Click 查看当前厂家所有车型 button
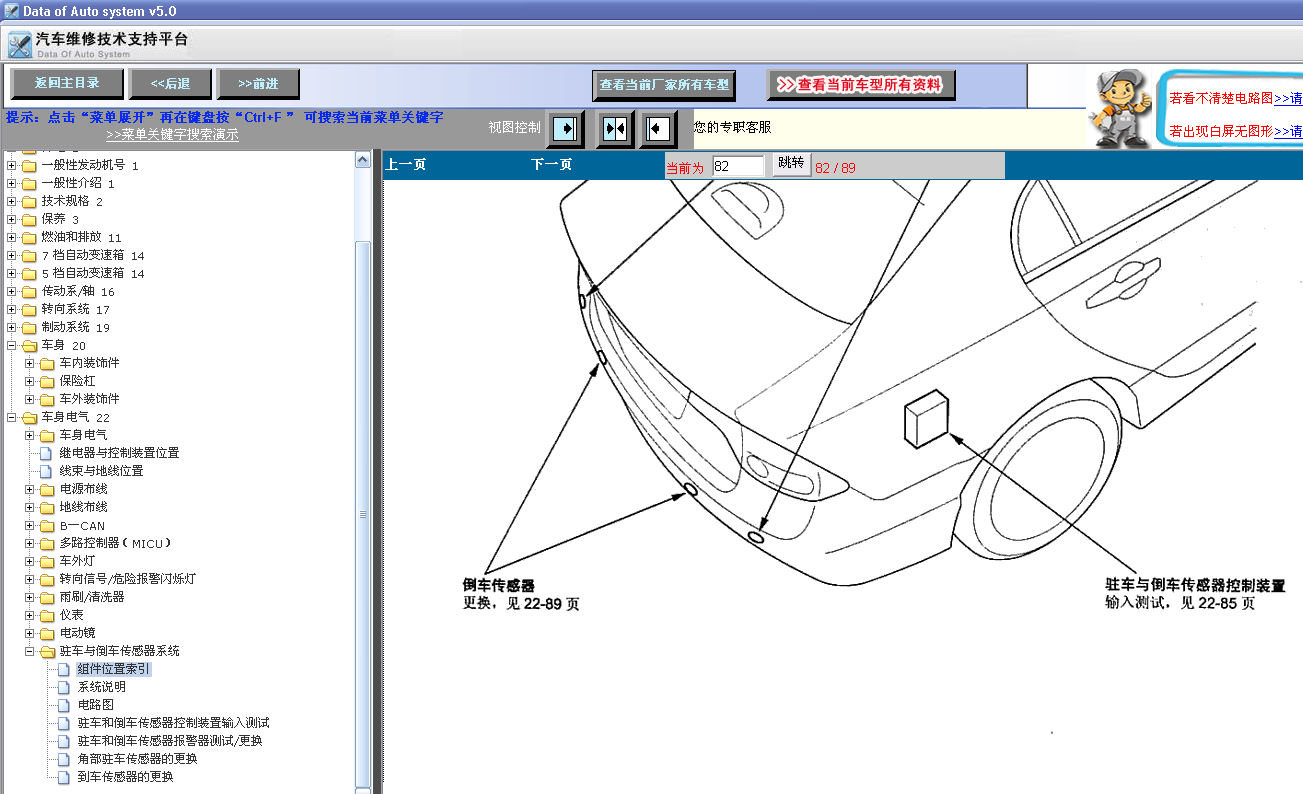 coord(665,85)
